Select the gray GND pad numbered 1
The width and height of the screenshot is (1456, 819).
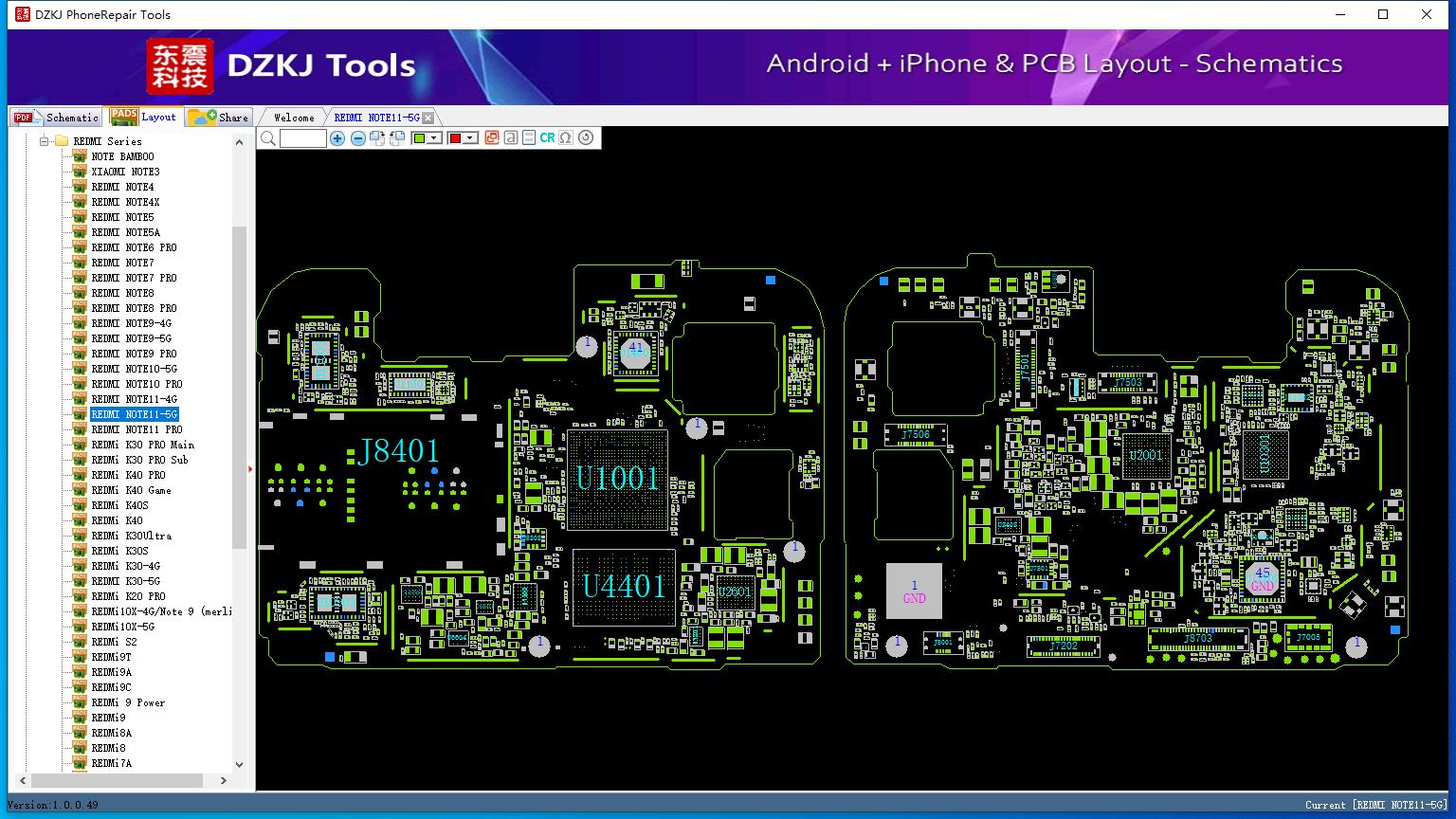pos(914,591)
